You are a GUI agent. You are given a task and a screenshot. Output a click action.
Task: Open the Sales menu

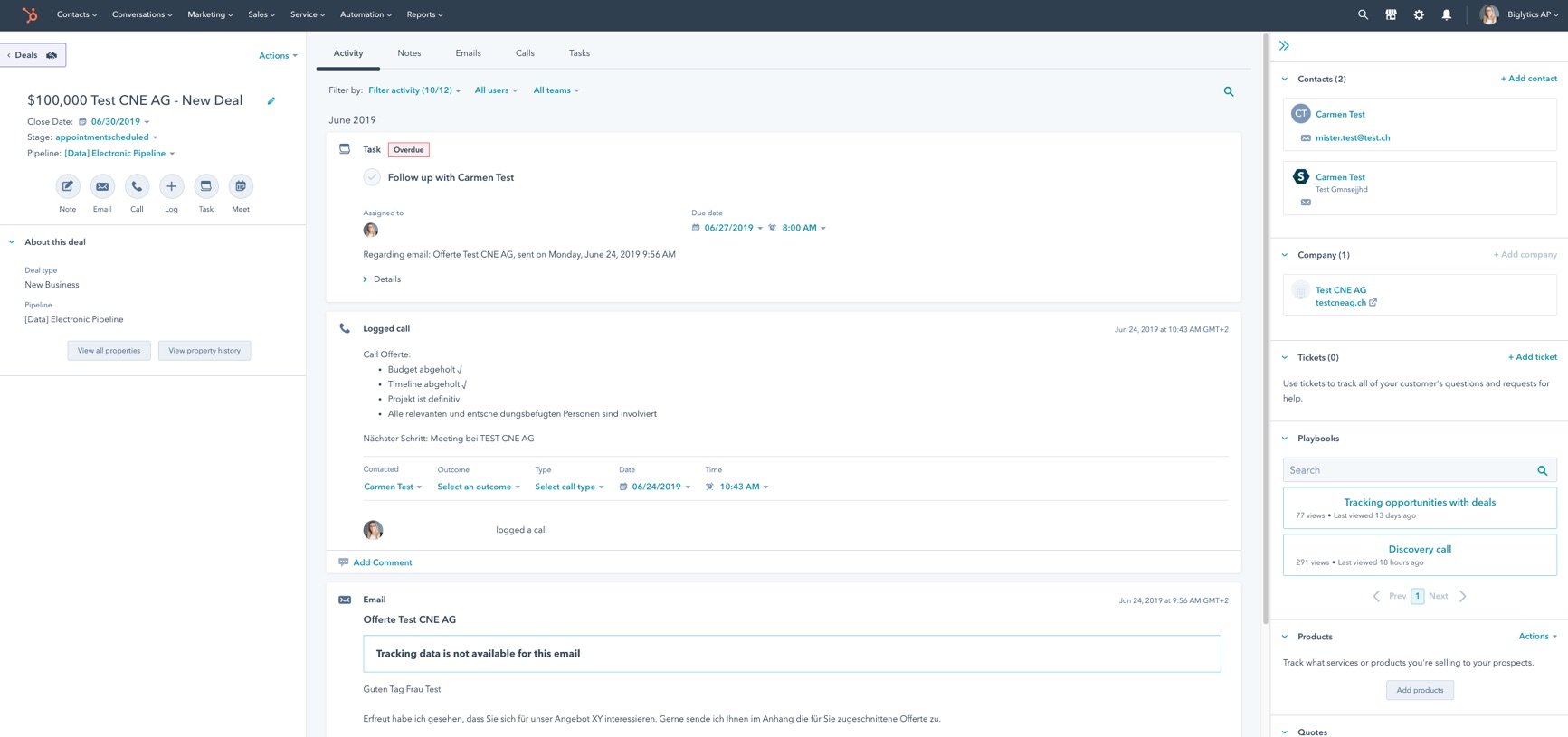pyautogui.click(x=261, y=14)
